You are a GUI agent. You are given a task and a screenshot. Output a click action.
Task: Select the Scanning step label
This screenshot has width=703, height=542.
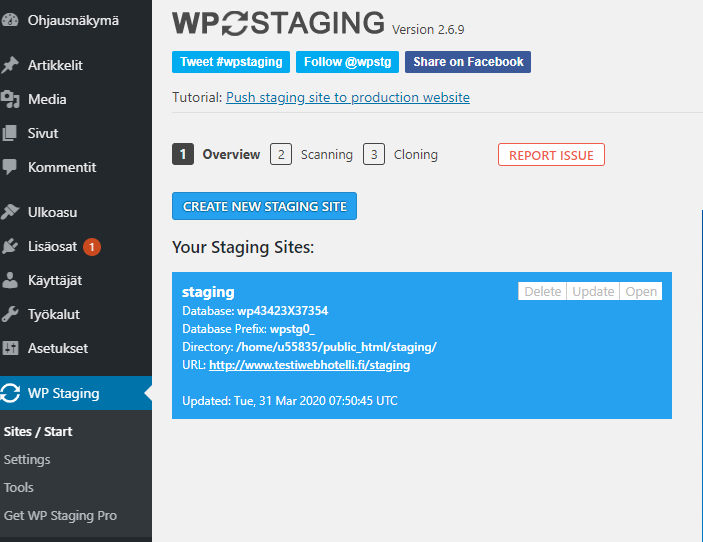click(327, 155)
